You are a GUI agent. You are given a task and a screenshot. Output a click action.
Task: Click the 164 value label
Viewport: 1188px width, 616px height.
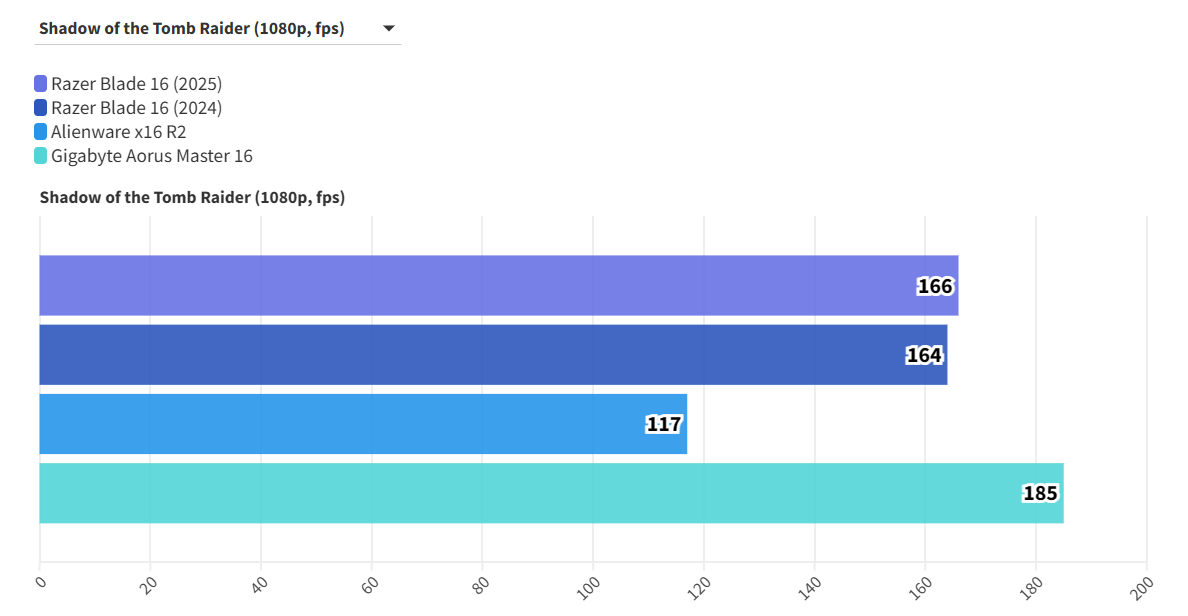[x=924, y=356]
